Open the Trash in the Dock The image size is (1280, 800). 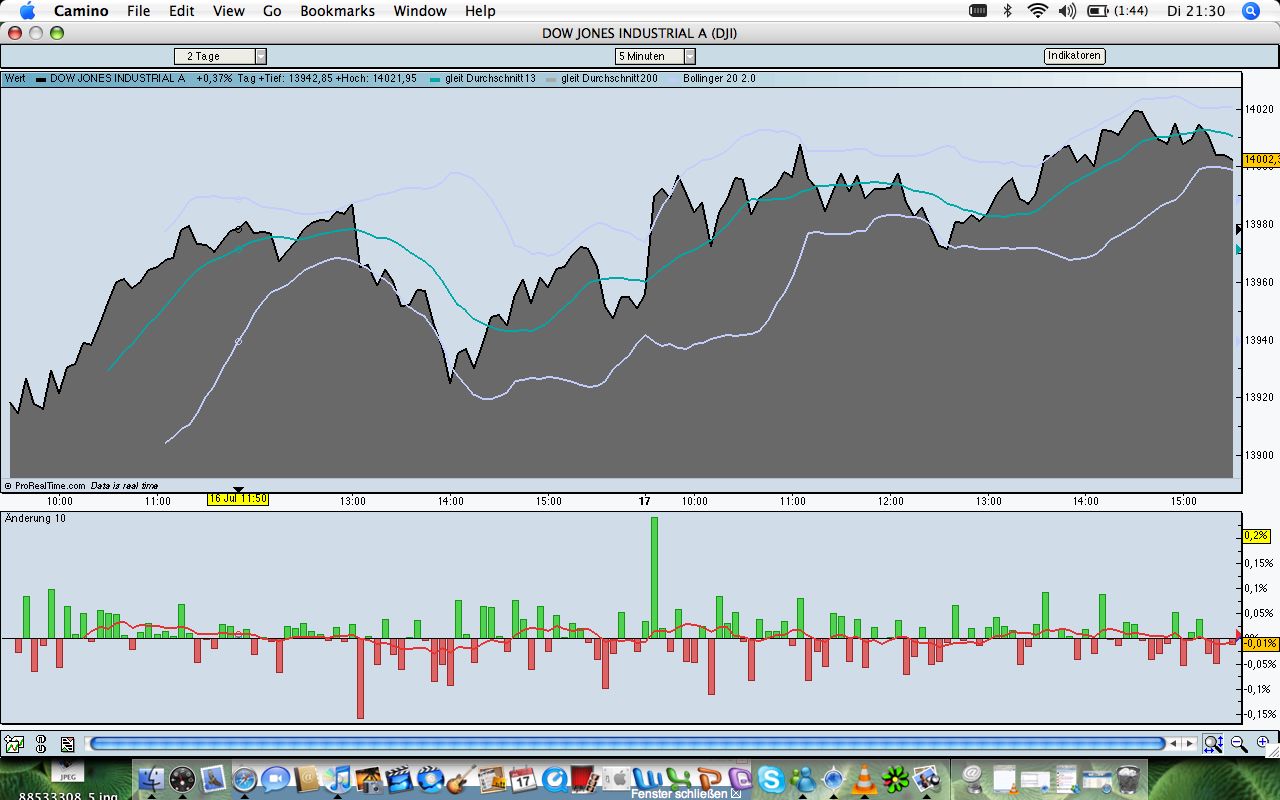coord(1128,779)
